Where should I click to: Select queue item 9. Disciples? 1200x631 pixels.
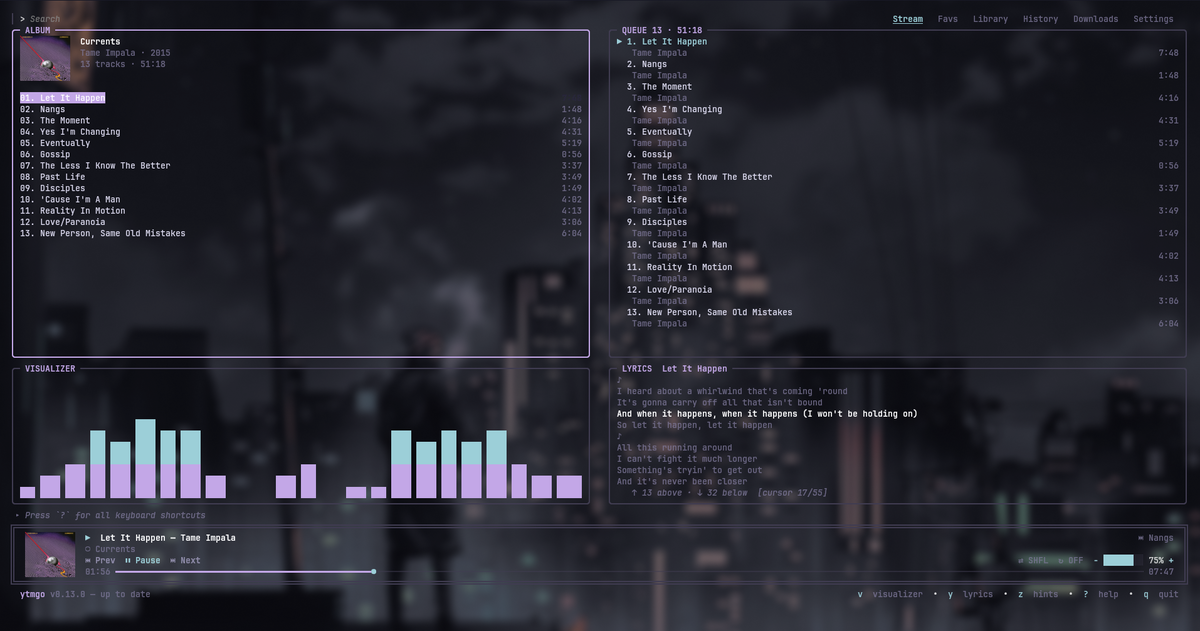tap(897, 227)
